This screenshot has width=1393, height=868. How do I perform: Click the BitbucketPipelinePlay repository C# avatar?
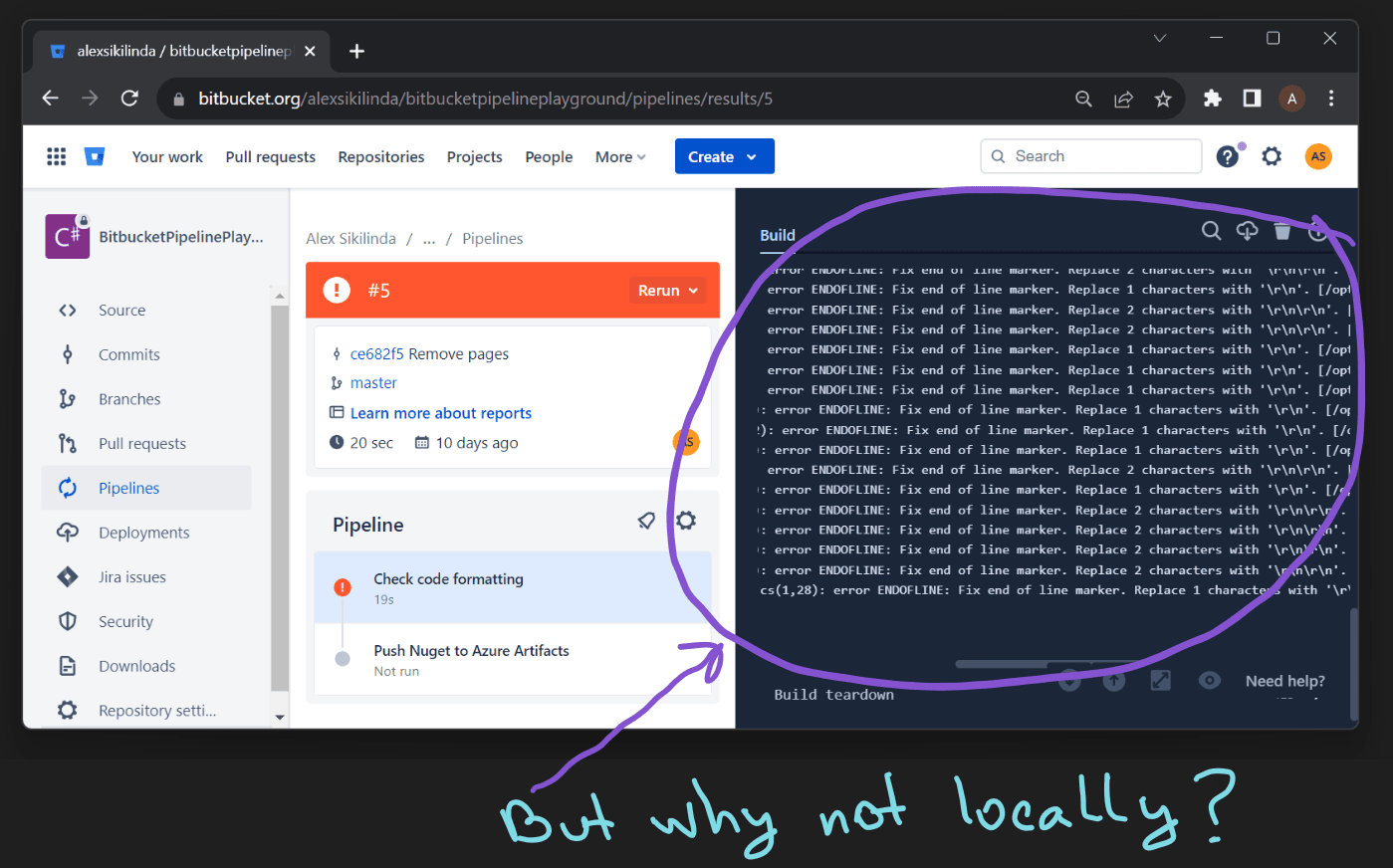(68, 236)
